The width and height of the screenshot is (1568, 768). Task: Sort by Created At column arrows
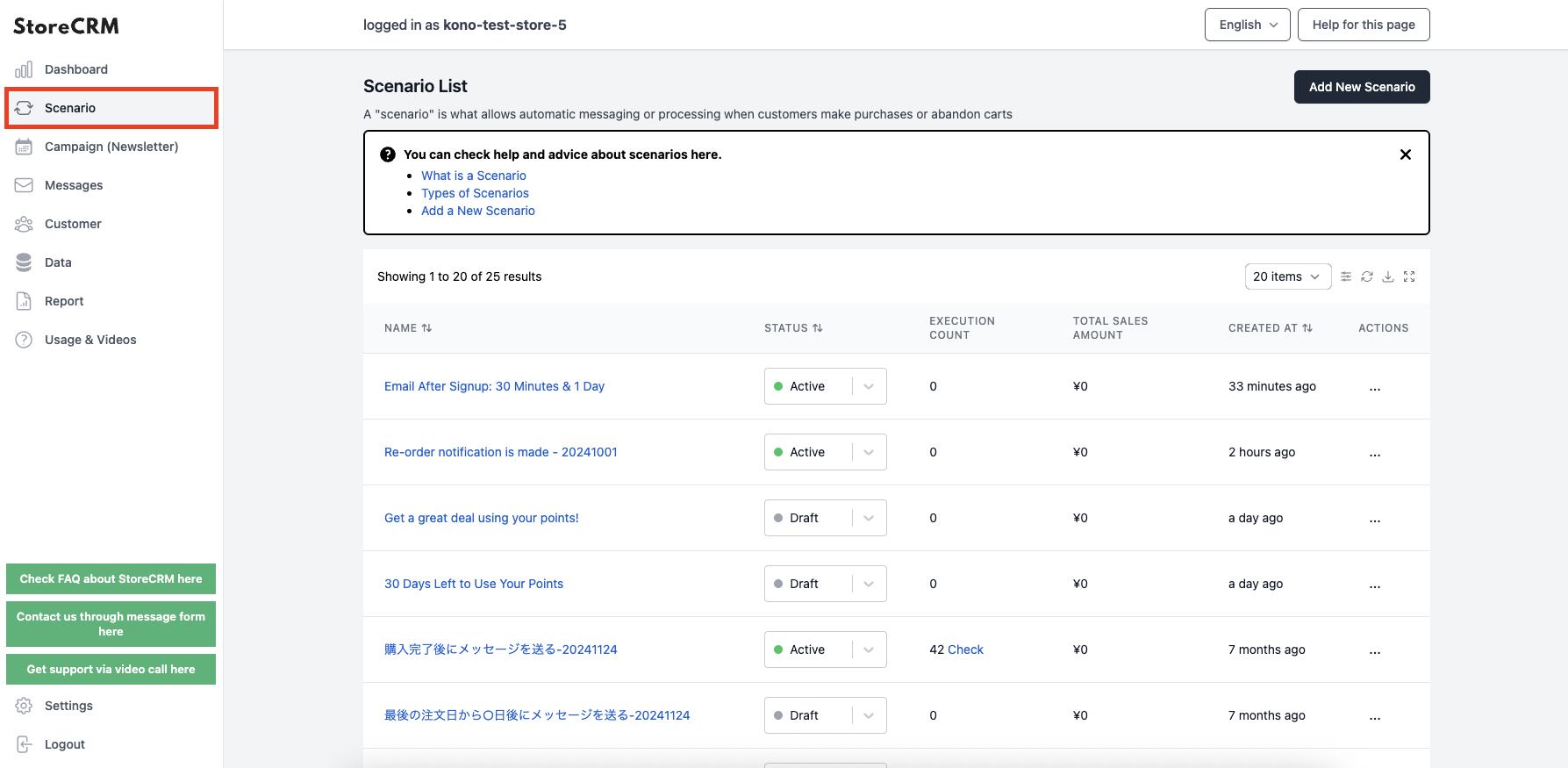(1307, 328)
